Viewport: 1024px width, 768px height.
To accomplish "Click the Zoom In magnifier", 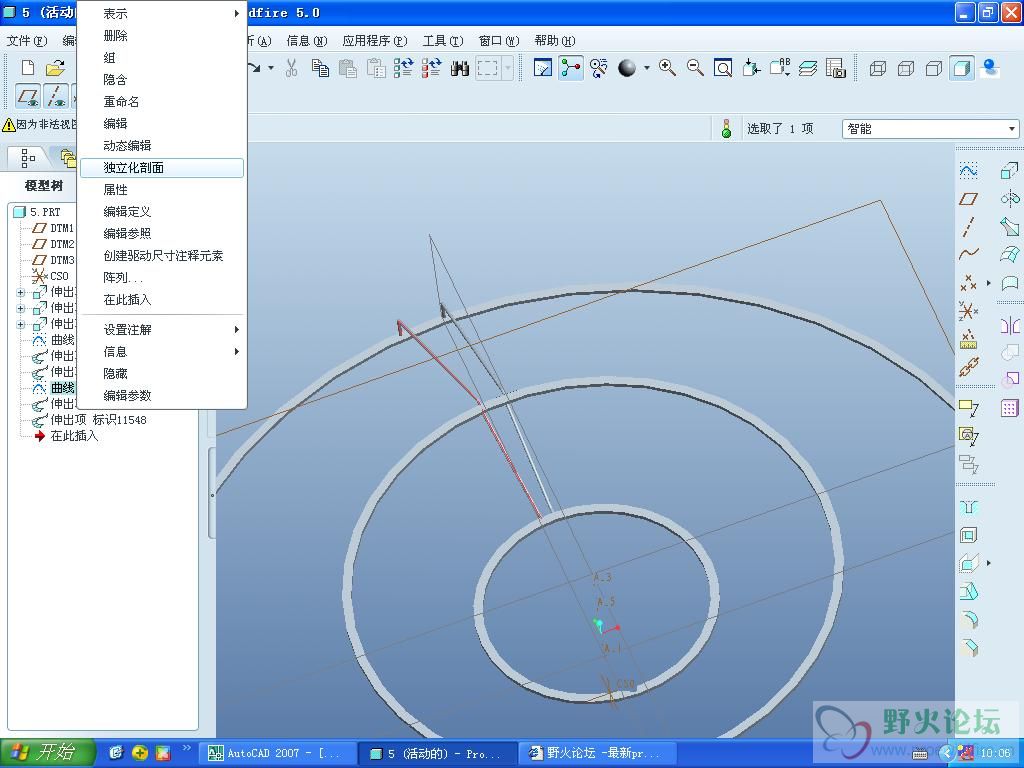I will (667, 68).
